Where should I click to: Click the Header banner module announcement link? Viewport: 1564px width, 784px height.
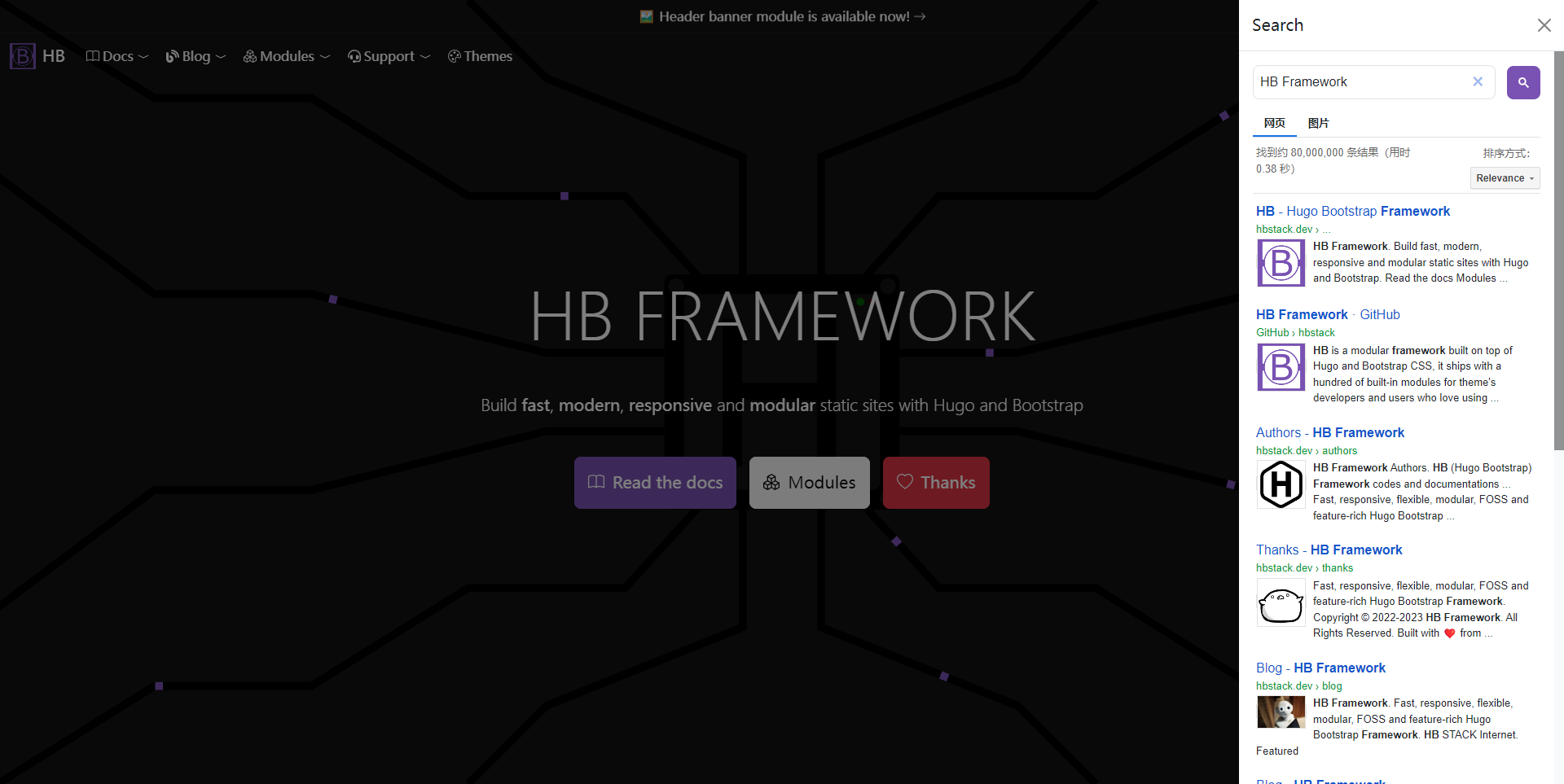[780, 16]
